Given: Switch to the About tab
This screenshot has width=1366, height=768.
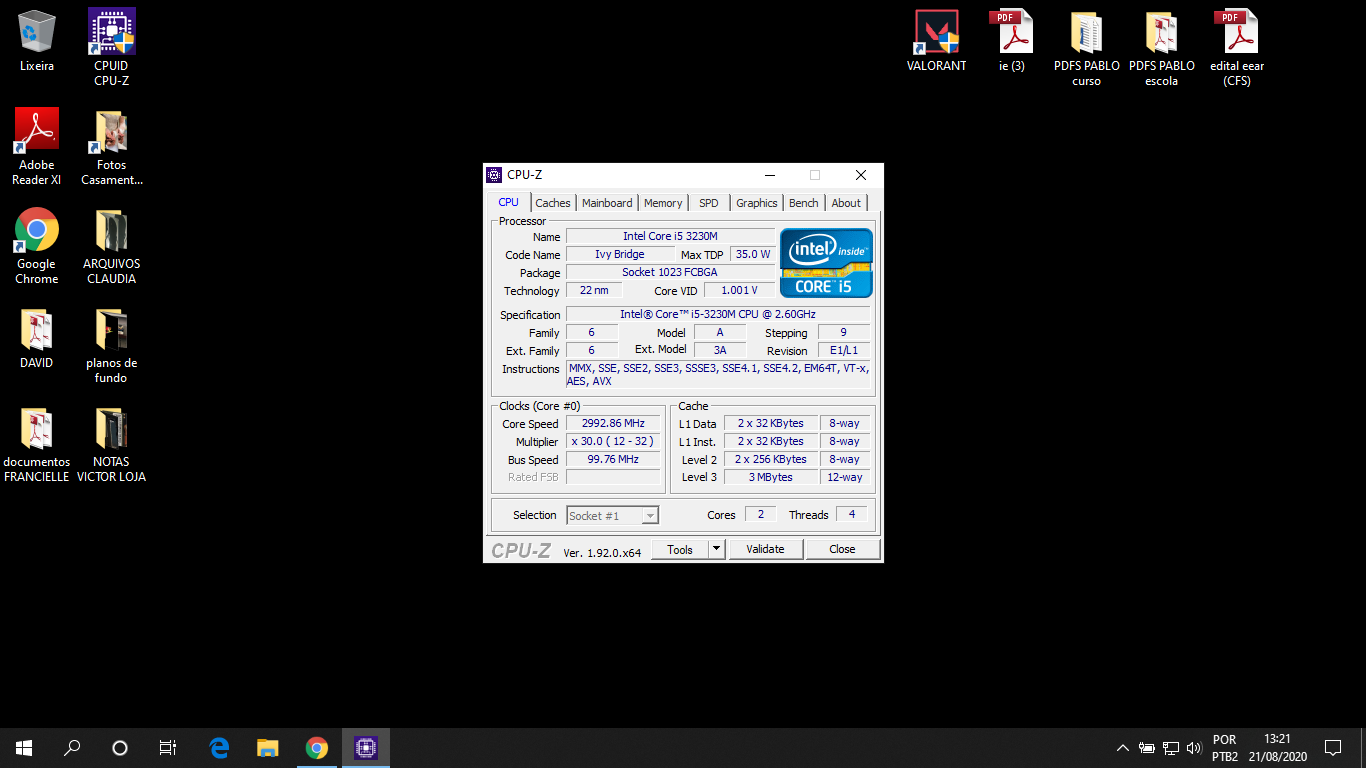Looking at the screenshot, I should click(846, 203).
